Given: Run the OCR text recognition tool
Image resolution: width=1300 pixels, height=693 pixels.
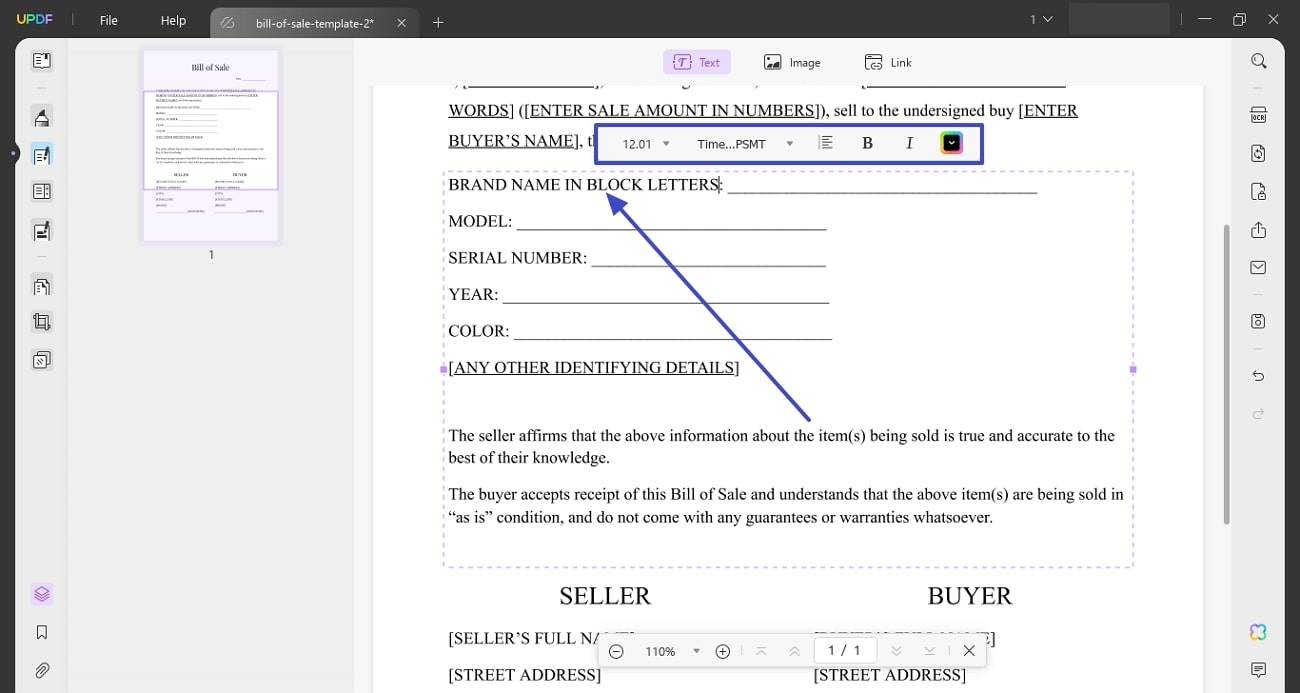Looking at the screenshot, I should point(1258,116).
